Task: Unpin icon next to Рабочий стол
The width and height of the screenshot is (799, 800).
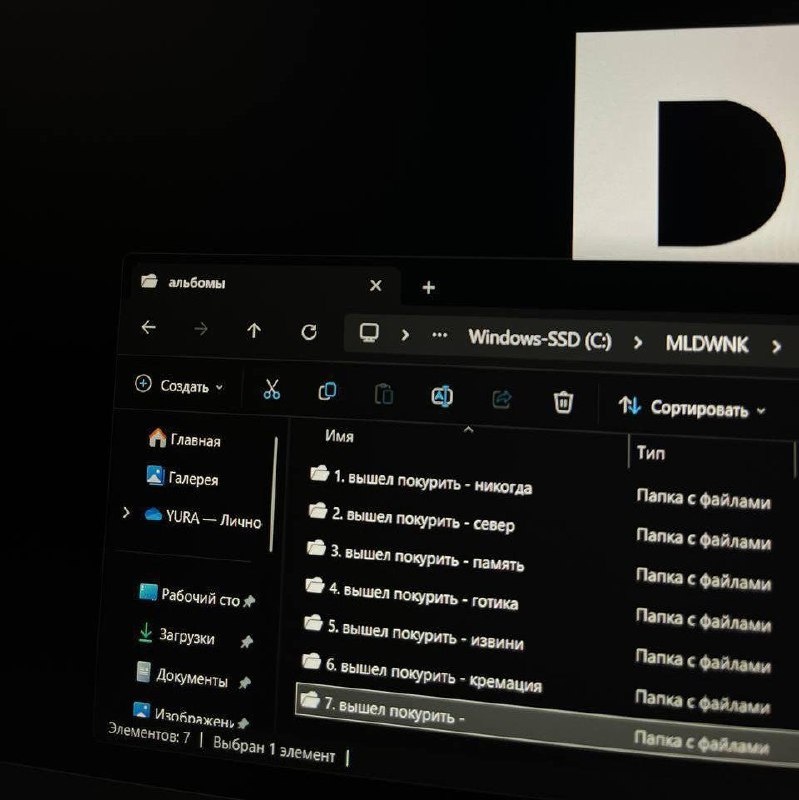Action: tap(249, 602)
